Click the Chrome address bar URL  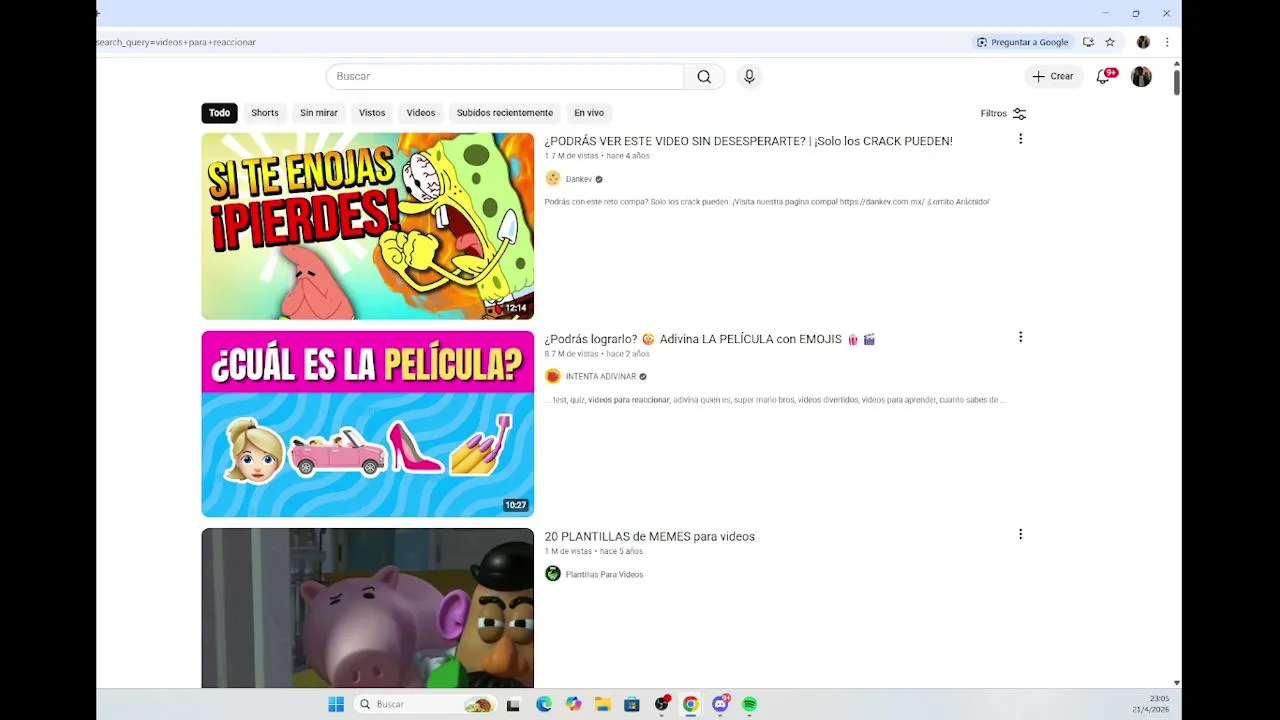[x=176, y=42]
